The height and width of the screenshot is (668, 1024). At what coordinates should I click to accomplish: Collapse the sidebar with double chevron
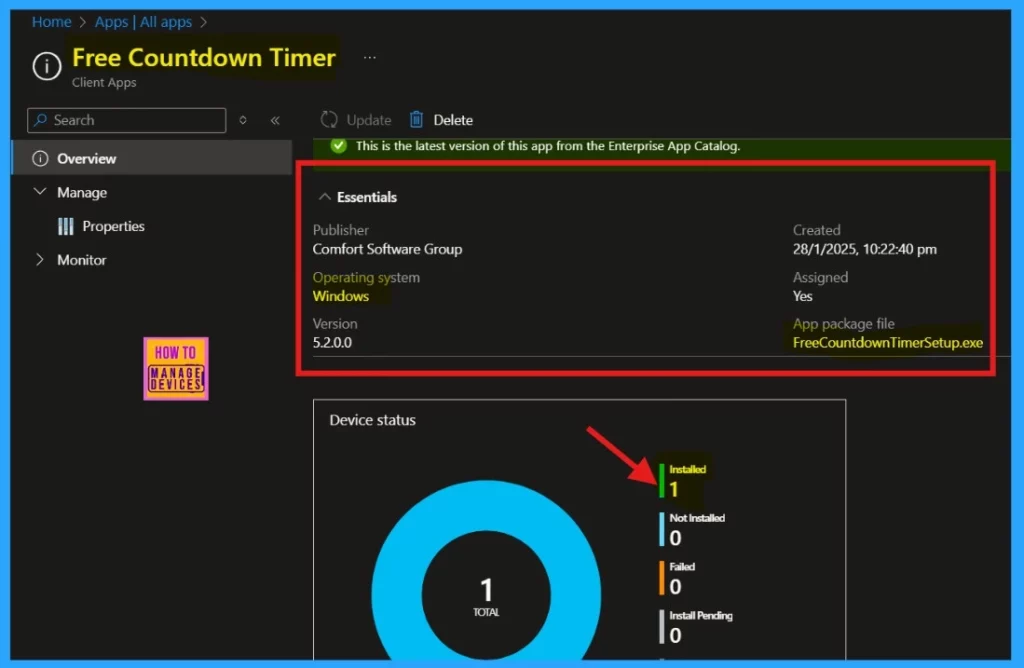click(x=275, y=120)
